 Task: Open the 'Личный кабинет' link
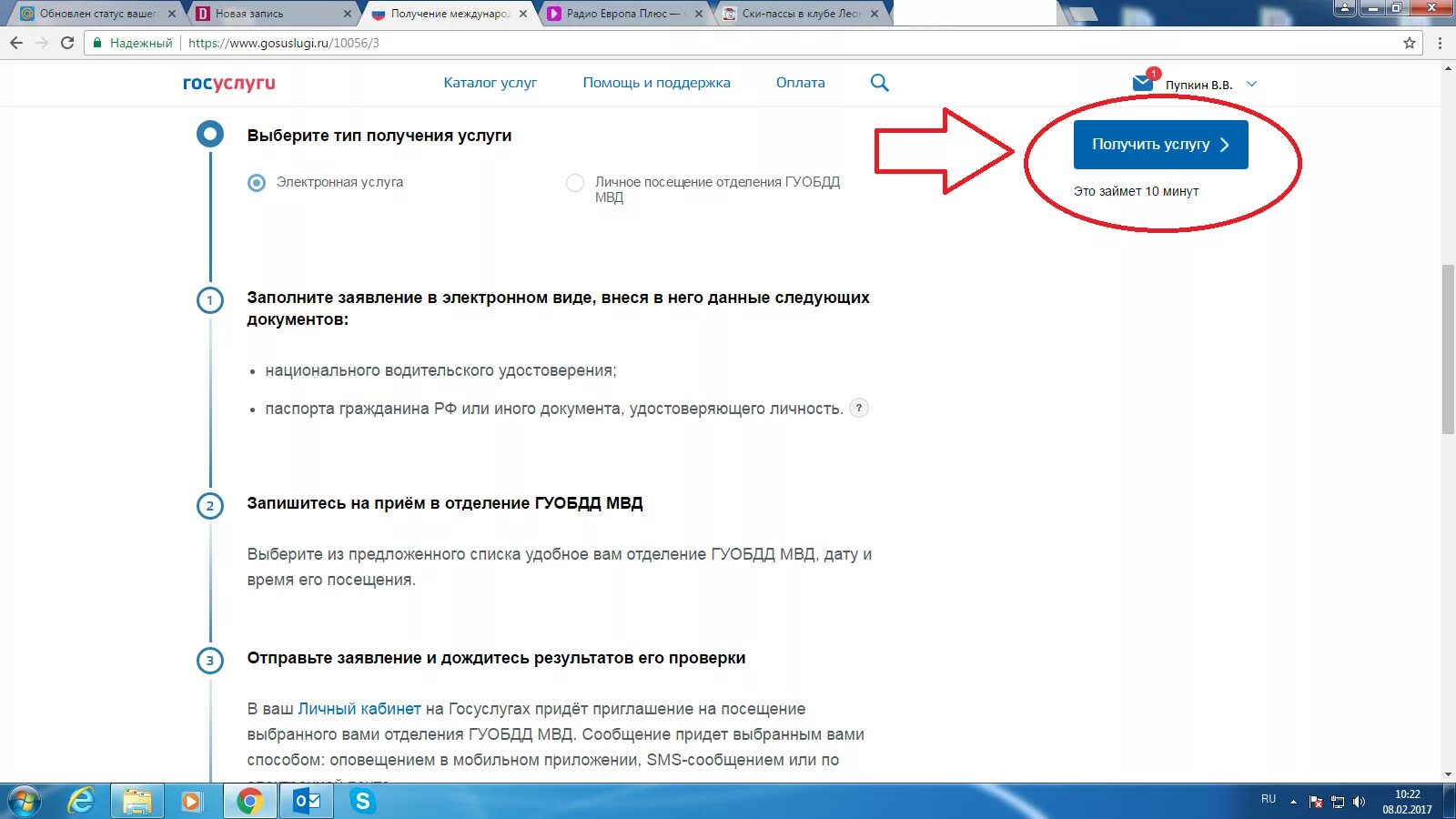click(x=359, y=709)
